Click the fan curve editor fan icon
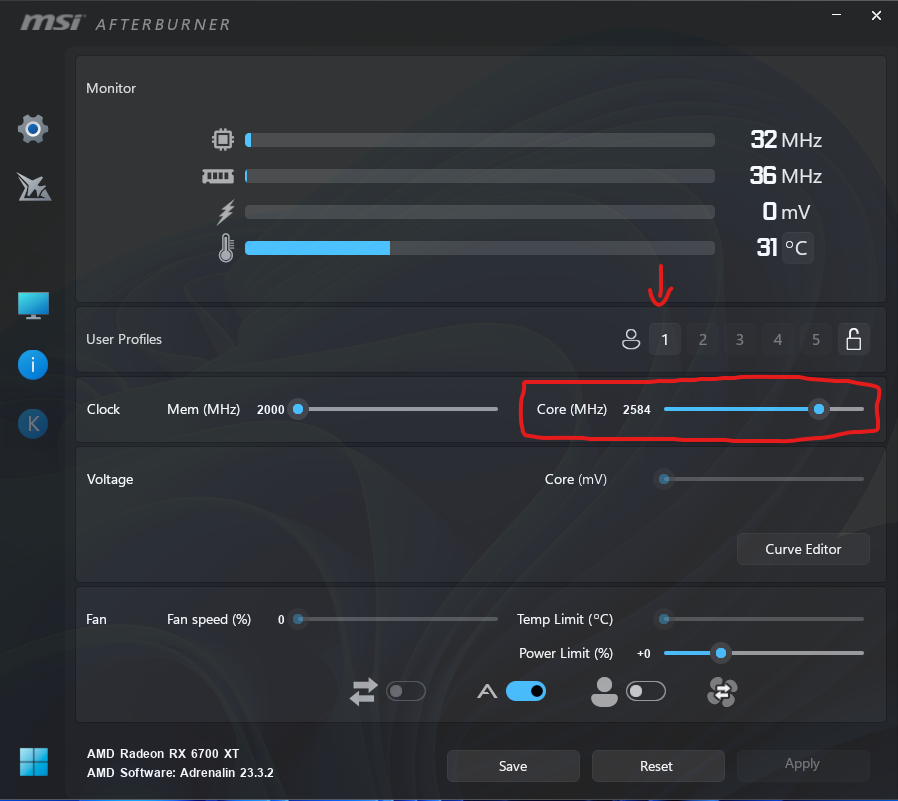The height and width of the screenshot is (801, 898). [x=722, y=692]
